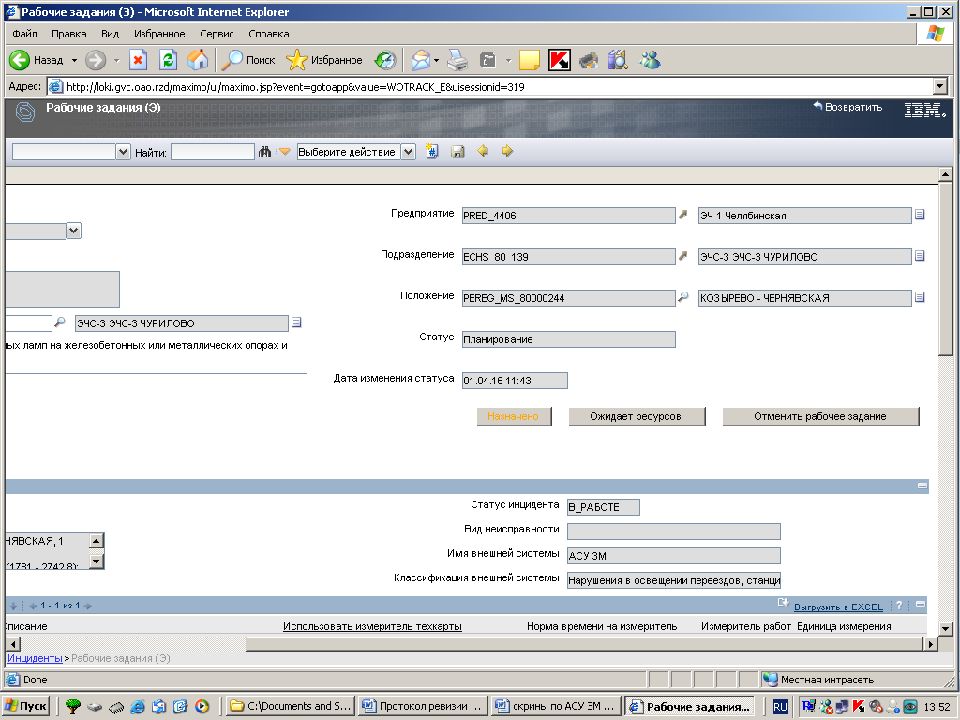
Task: Open the Сервис menu
Action: [x=217, y=34]
